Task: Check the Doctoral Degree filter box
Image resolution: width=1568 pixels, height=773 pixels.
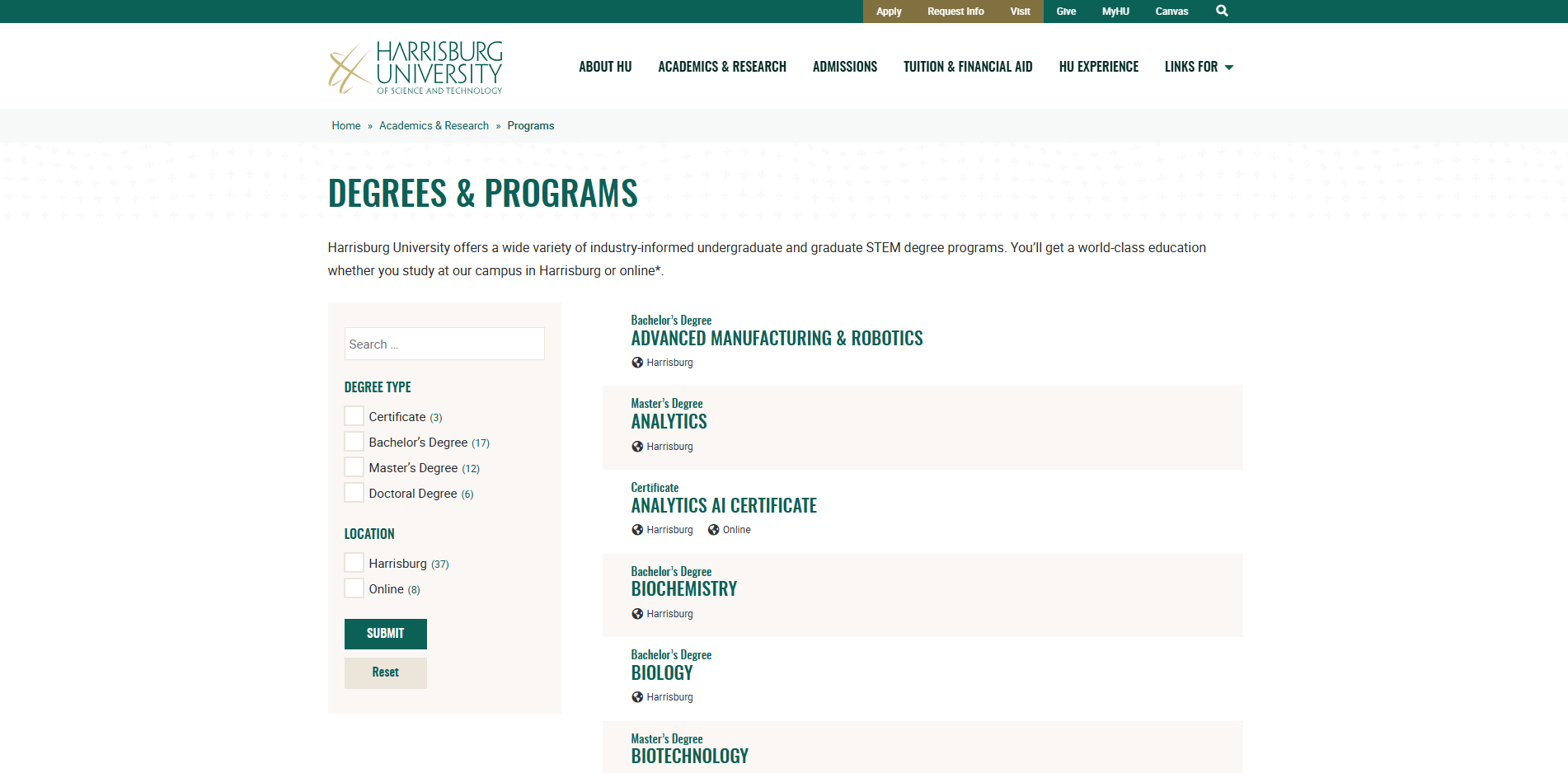Action: 354,493
